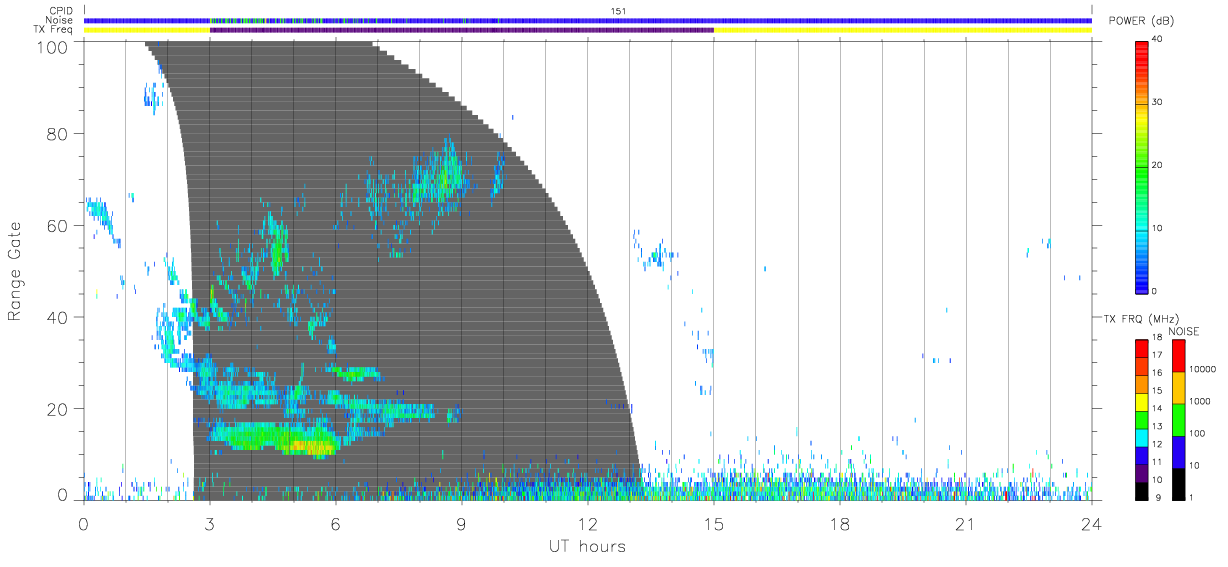Click the TX FRQ (MHz) color scale bar
Screen dimensions: 1228x567
point(1141,419)
